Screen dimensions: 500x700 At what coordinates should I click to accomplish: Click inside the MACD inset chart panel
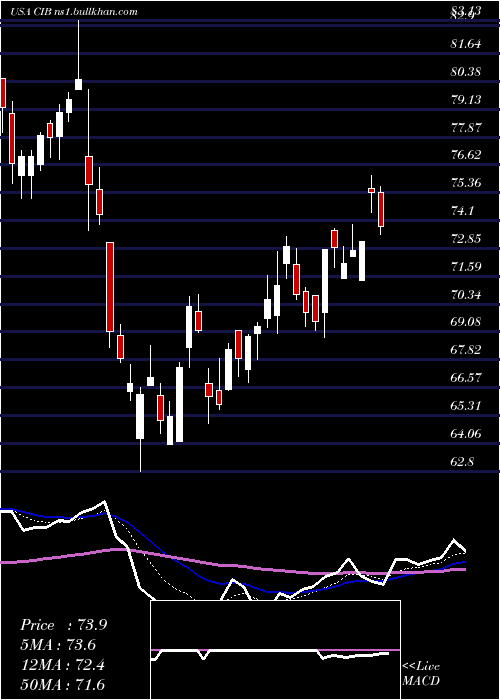pos(275,650)
